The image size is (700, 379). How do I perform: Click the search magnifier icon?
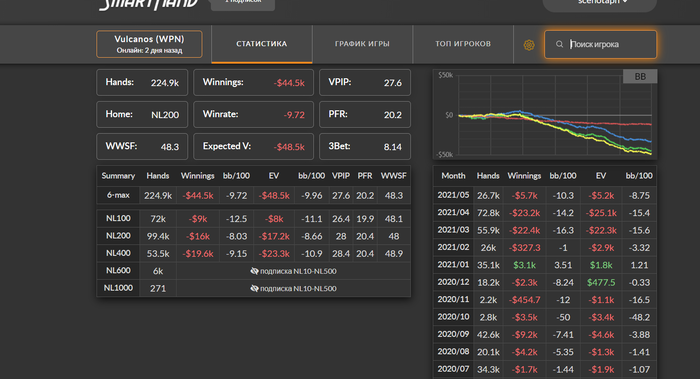[559, 44]
